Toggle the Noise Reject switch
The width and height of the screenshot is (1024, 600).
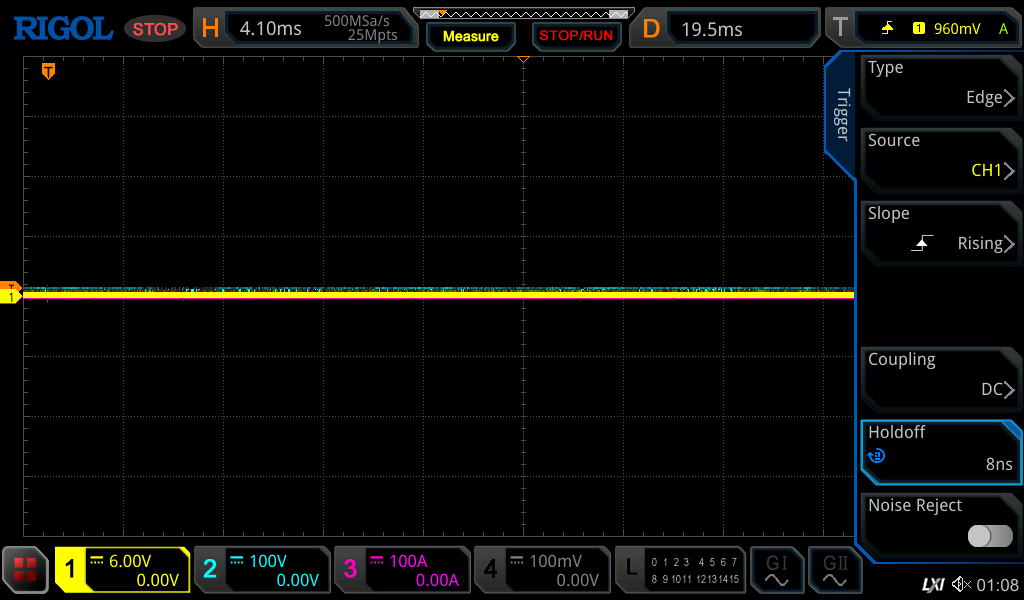click(989, 536)
